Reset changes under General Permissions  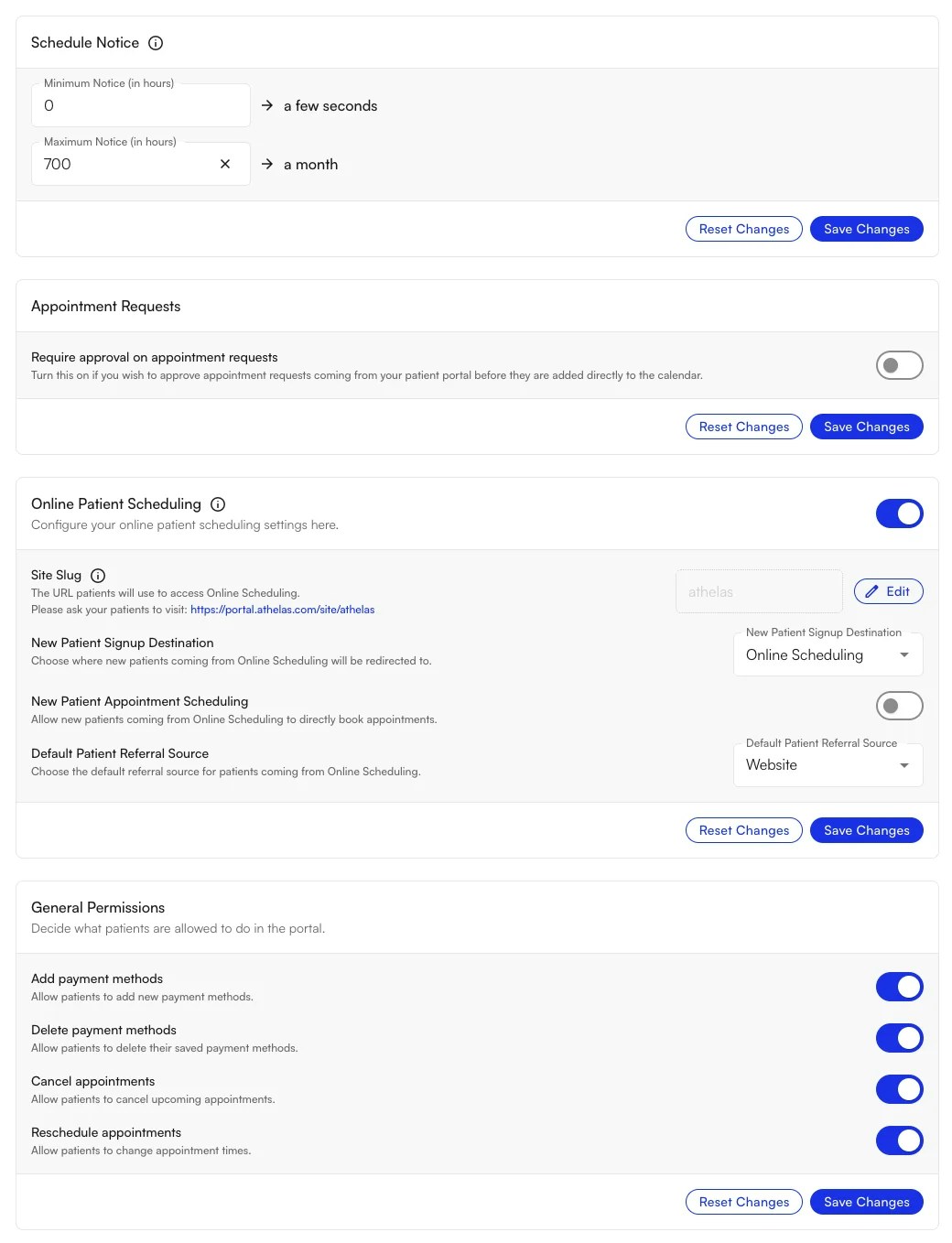(743, 1202)
